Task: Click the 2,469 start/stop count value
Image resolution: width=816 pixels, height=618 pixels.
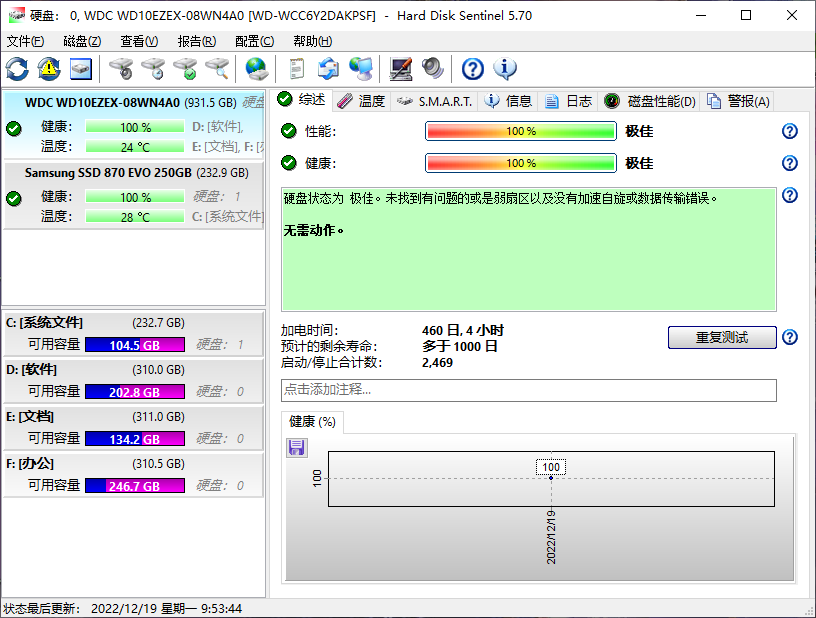Action: [437, 363]
